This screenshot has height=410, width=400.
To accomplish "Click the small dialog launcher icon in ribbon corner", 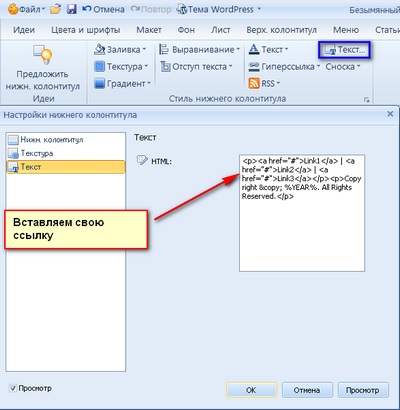I will pos(367,100).
